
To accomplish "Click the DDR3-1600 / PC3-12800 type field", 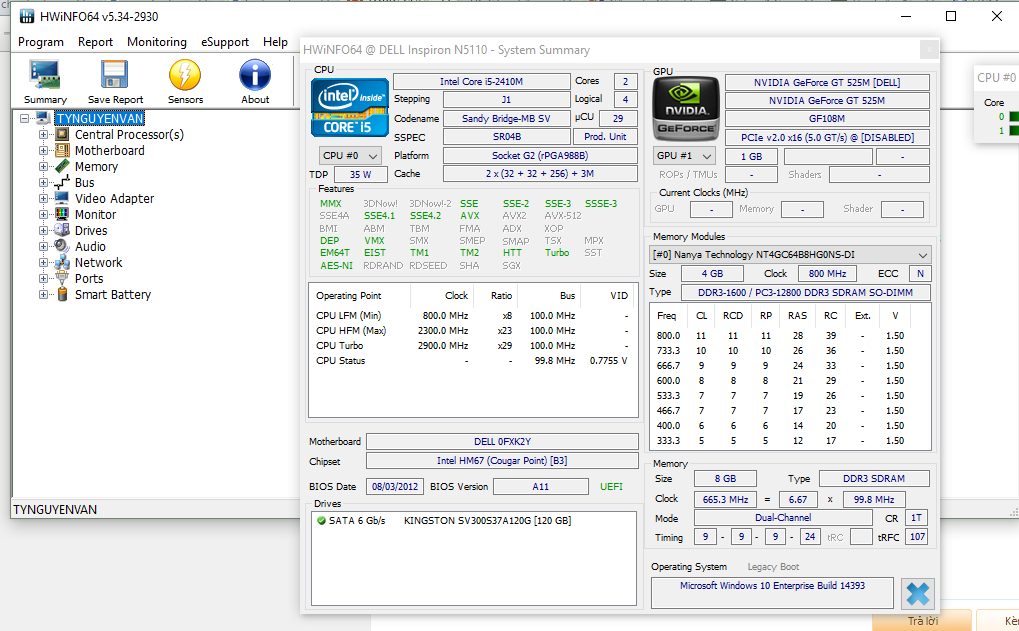I will (806, 292).
